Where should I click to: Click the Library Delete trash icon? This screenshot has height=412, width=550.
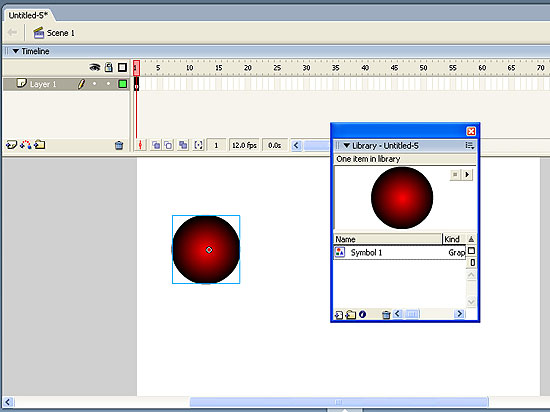click(386, 315)
